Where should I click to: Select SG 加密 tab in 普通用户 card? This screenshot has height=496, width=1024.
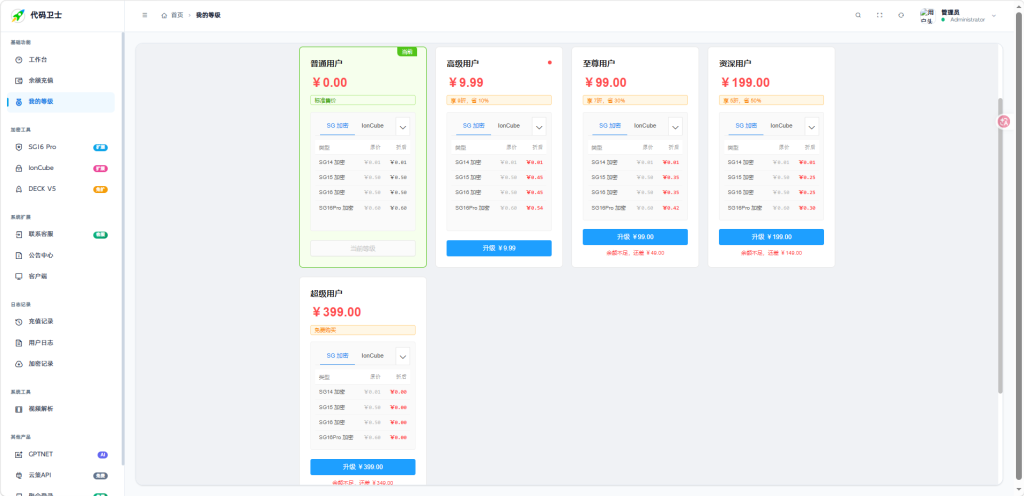coord(338,126)
